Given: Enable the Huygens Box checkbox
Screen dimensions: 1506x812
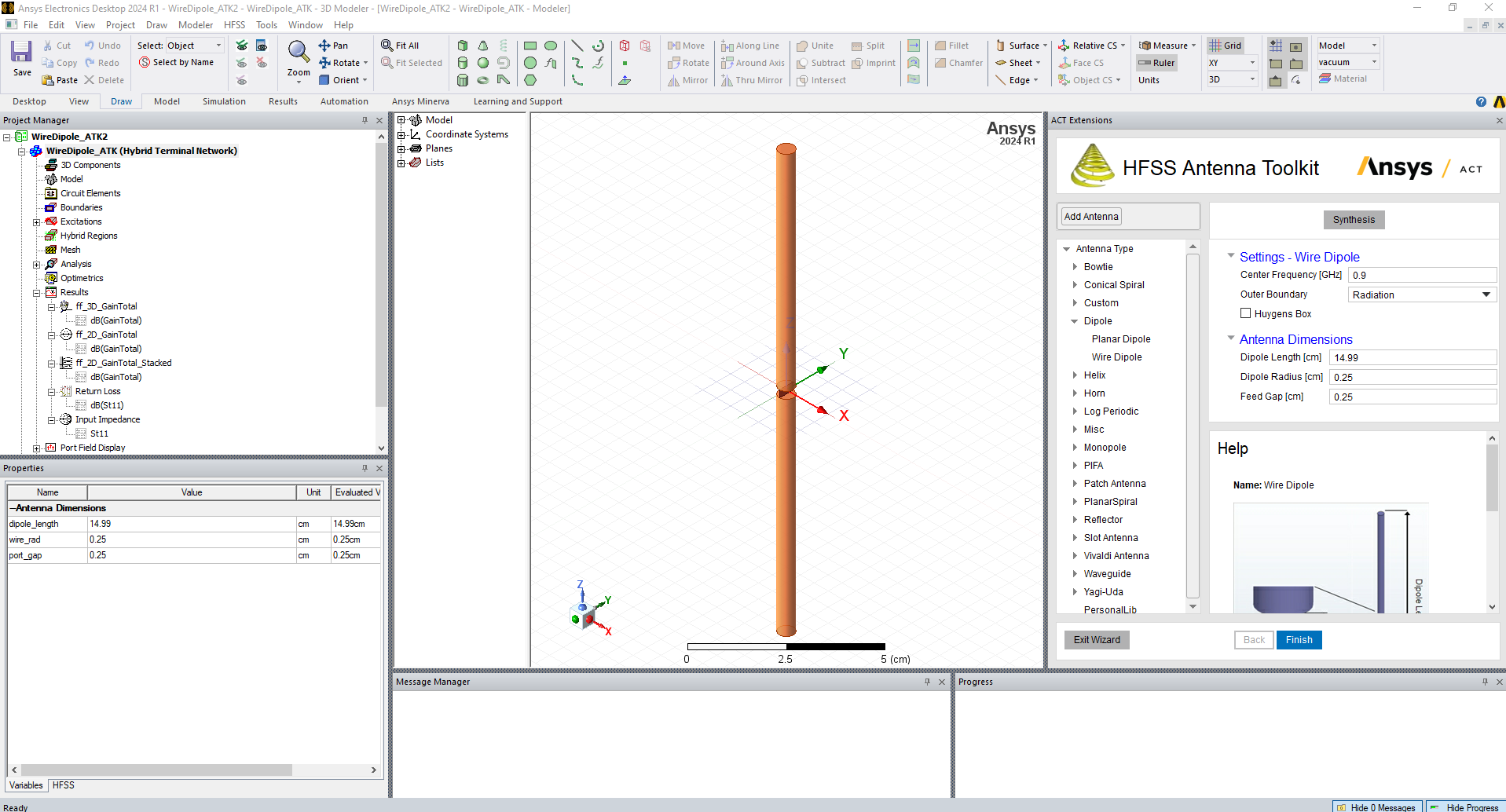Looking at the screenshot, I should click(x=1245, y=313).
